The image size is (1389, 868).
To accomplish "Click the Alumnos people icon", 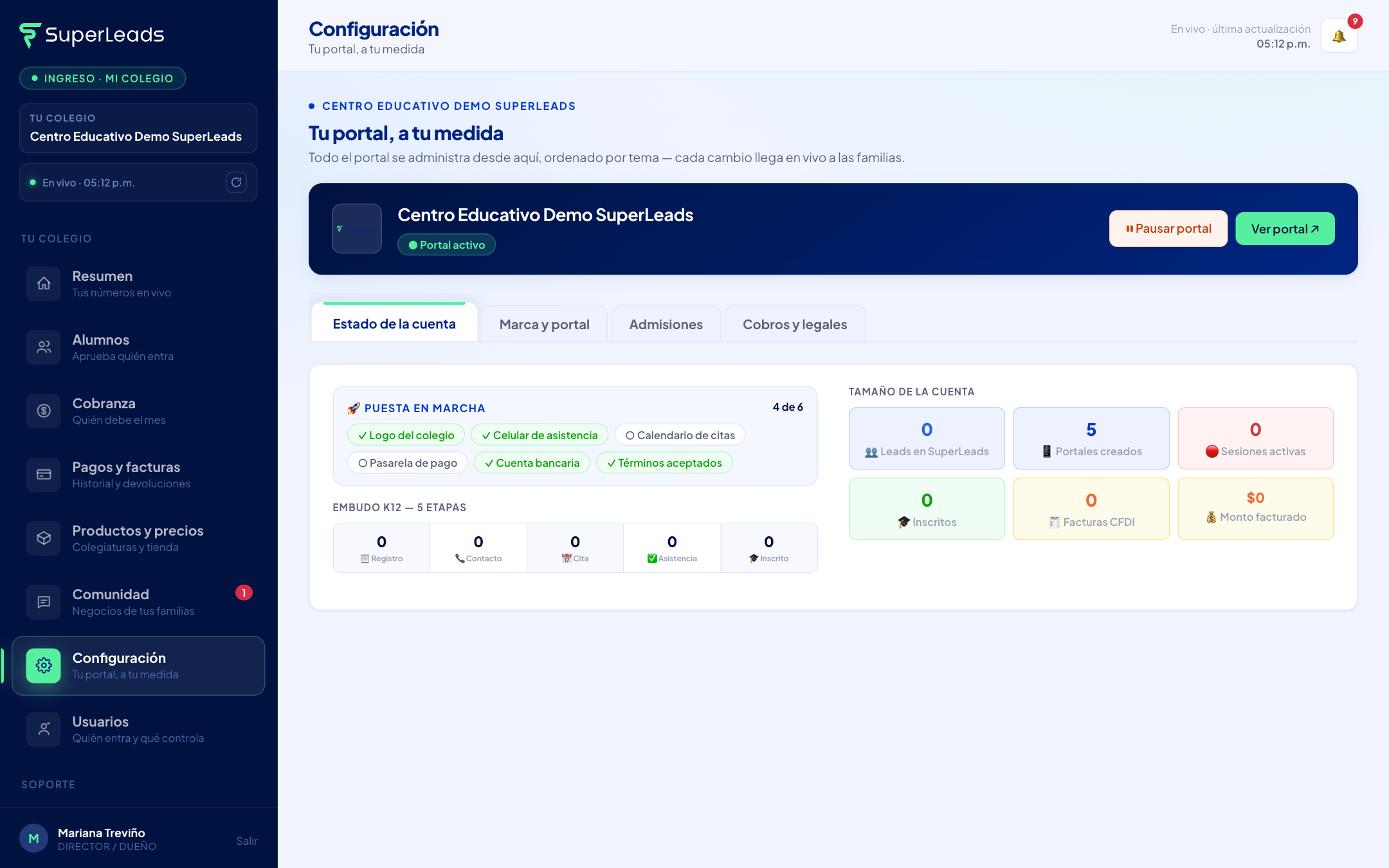I will point(44,347).
